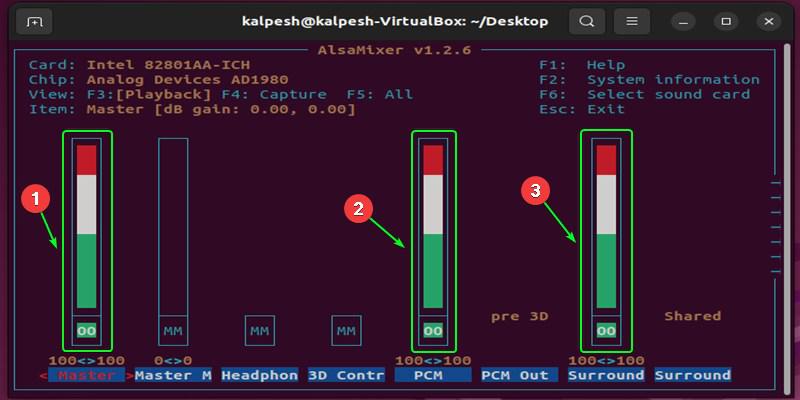Click the red annotation circle numbered 2
This screenshot has width=800, height=400.
(358, 209)
